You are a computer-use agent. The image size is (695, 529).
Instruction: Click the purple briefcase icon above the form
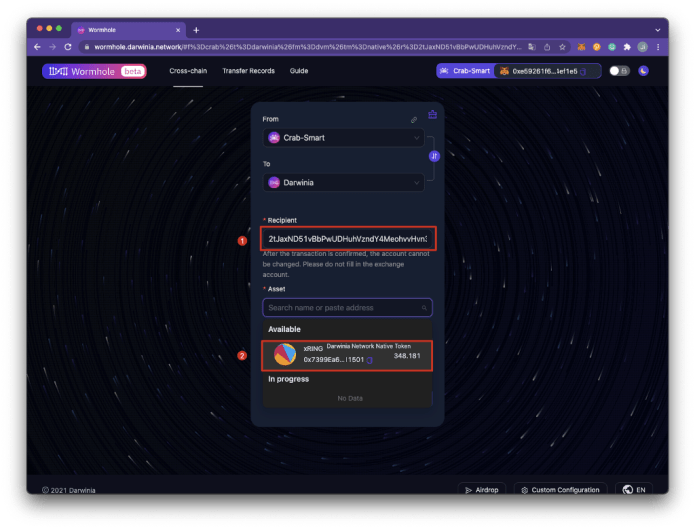433,115
